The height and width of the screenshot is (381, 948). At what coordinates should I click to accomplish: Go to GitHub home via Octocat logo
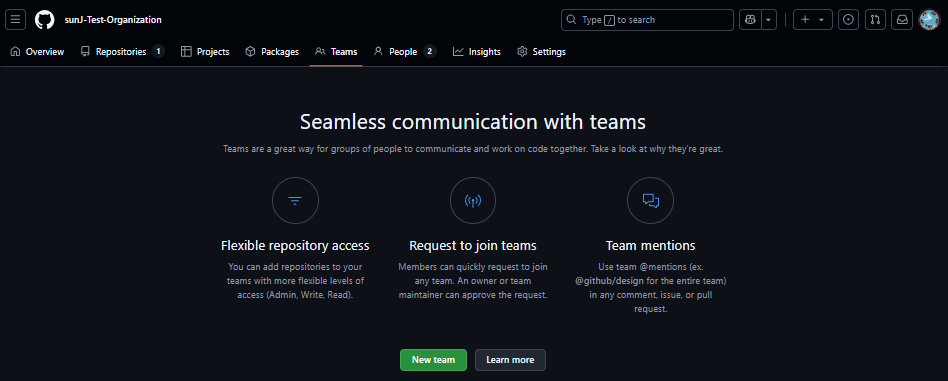[x=44, y=19]
